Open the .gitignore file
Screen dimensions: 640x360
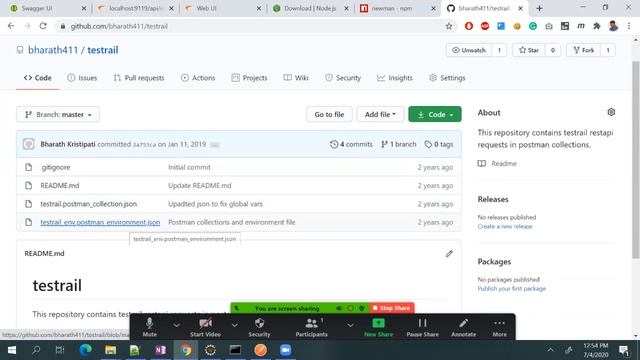tap(55, 167)
